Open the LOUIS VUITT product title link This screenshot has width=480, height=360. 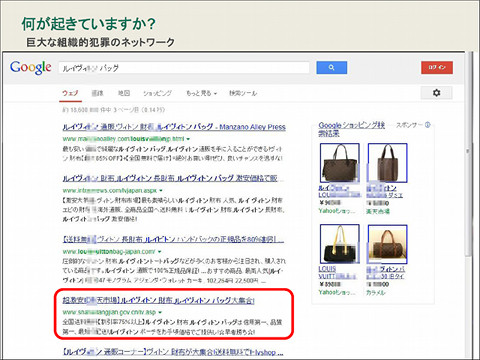[338, 272]
